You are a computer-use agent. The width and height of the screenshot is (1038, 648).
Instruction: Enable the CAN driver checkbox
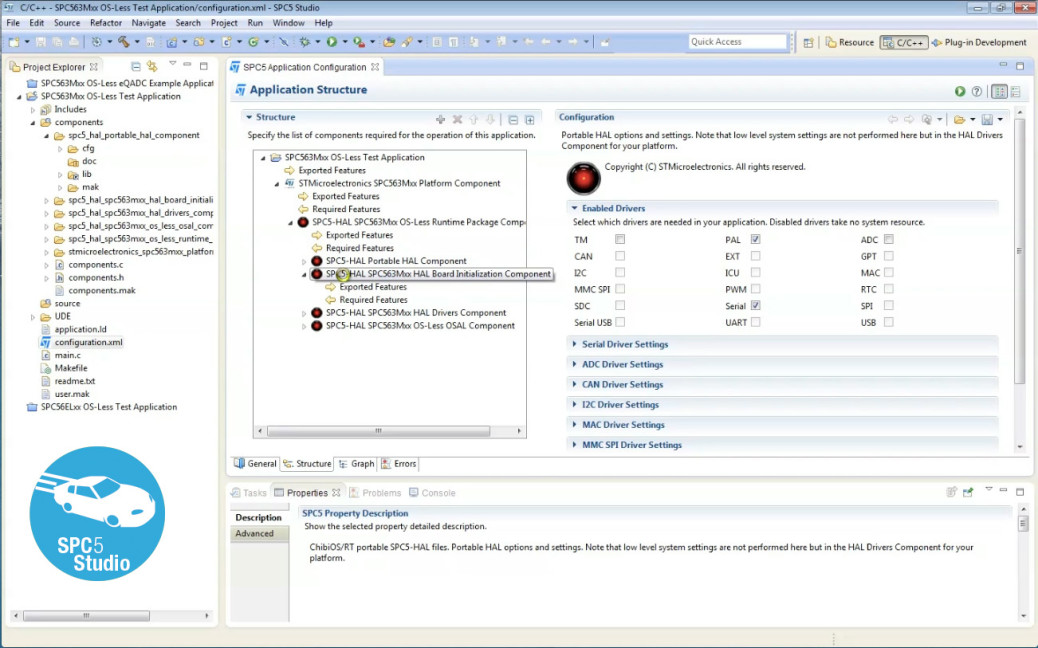[620, 255]
